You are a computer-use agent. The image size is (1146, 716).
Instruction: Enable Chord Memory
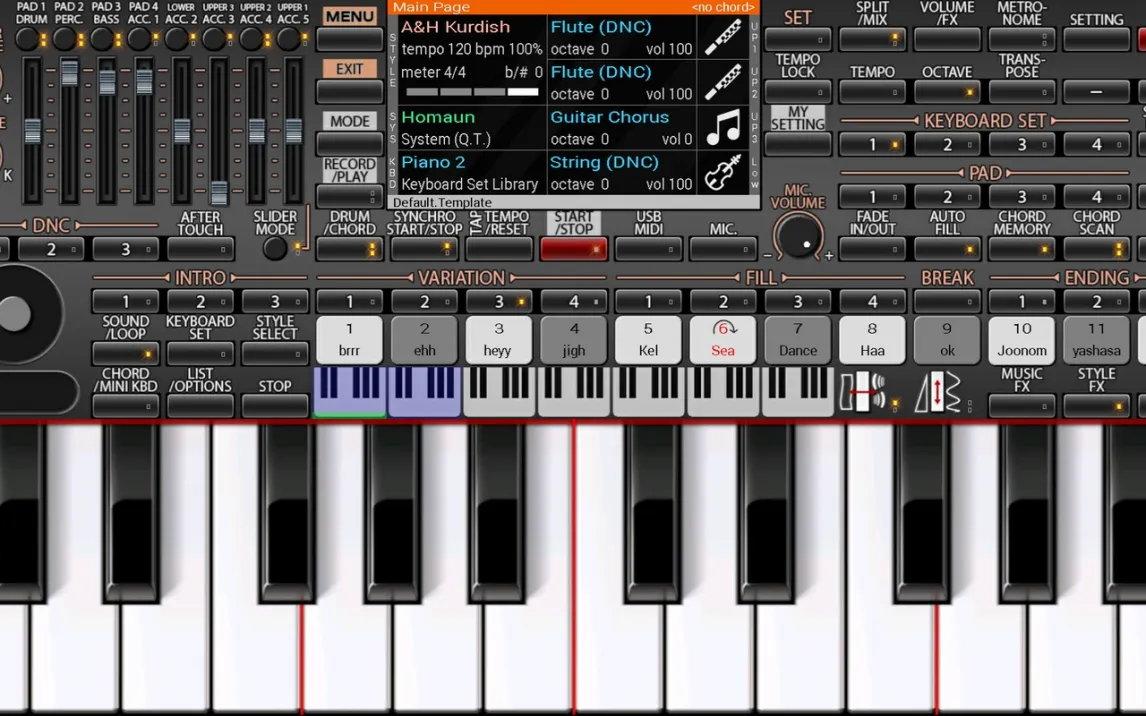coord(1021,249)
